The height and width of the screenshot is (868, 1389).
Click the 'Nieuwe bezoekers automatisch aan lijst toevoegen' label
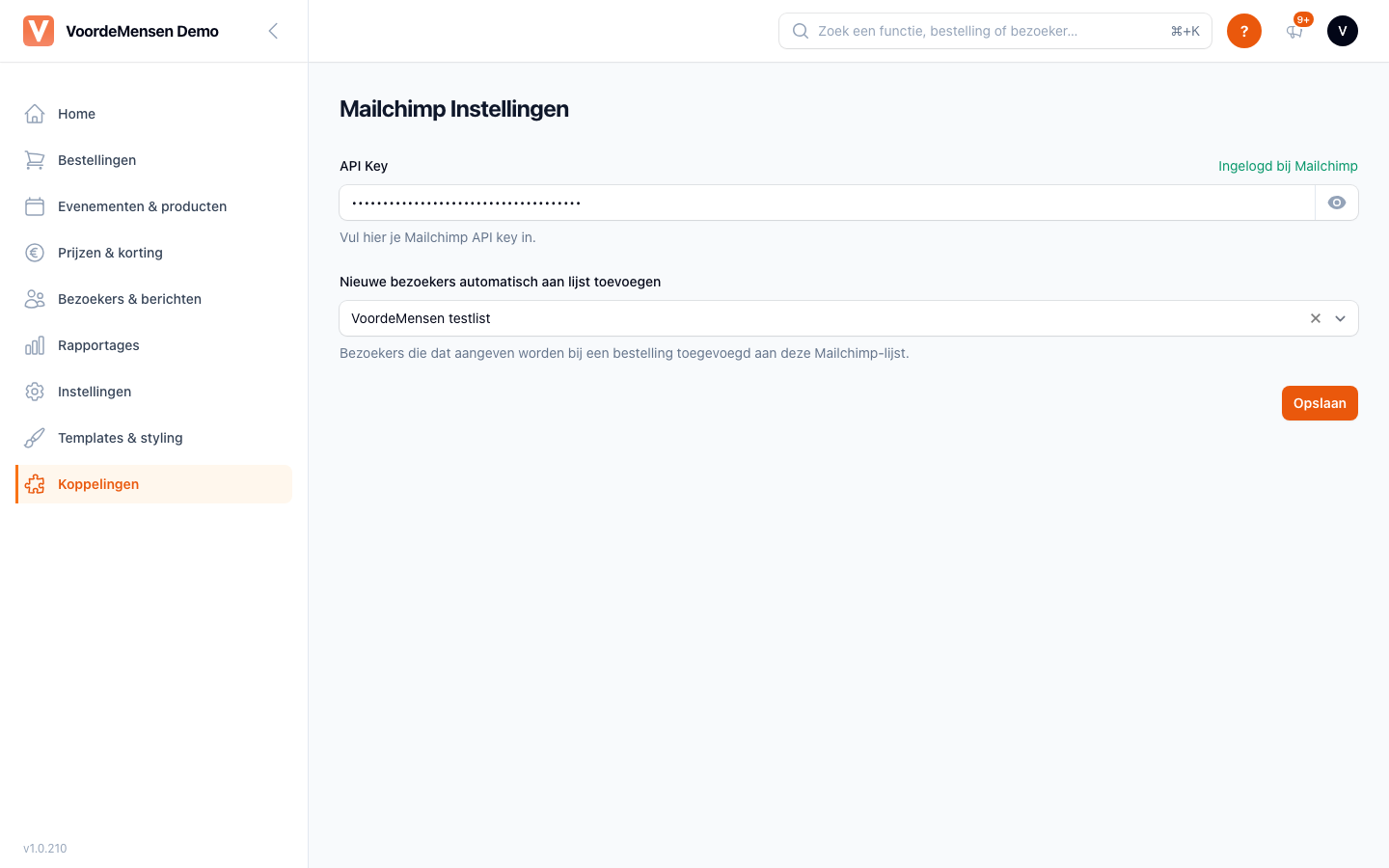(500, 282)
